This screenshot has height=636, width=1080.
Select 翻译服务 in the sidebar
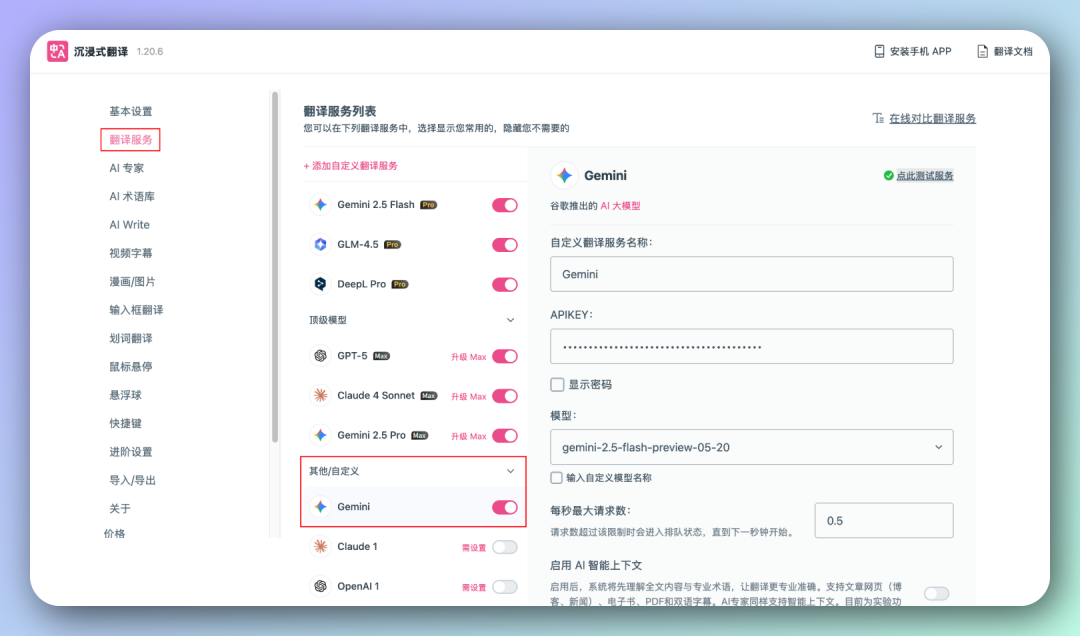point(131,140)
